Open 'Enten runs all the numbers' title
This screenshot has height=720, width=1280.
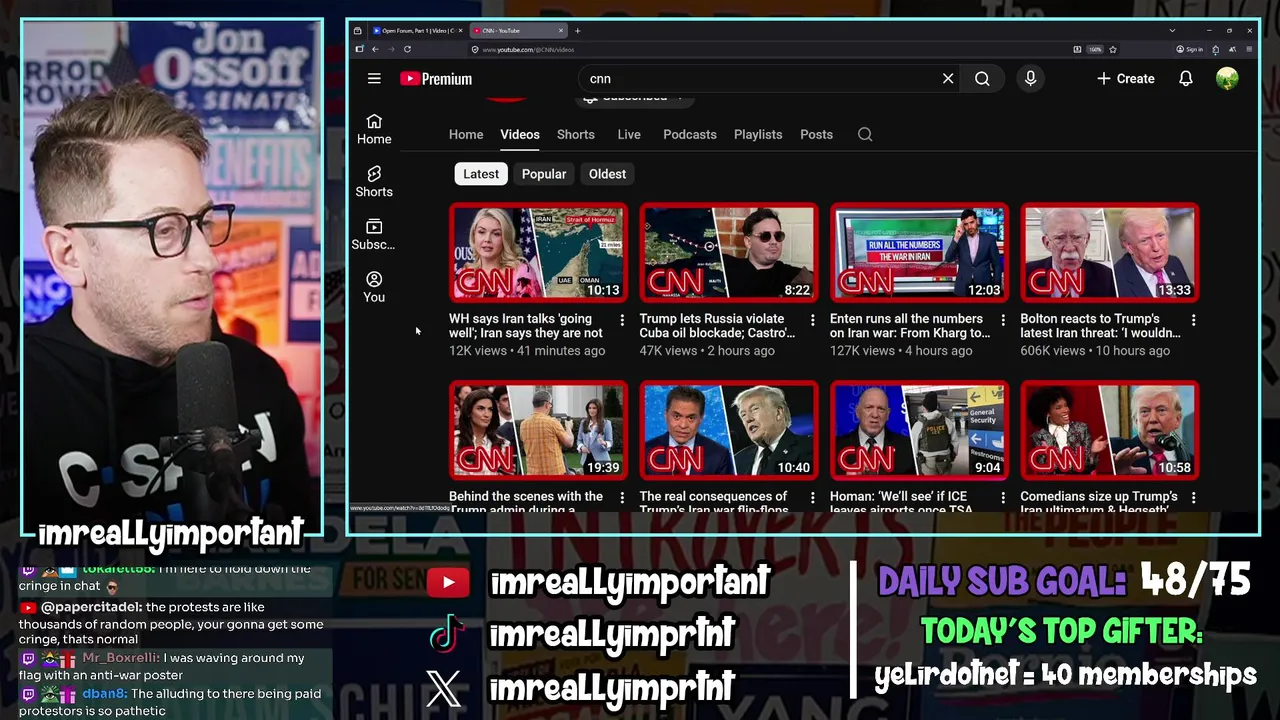pos(910,326)
